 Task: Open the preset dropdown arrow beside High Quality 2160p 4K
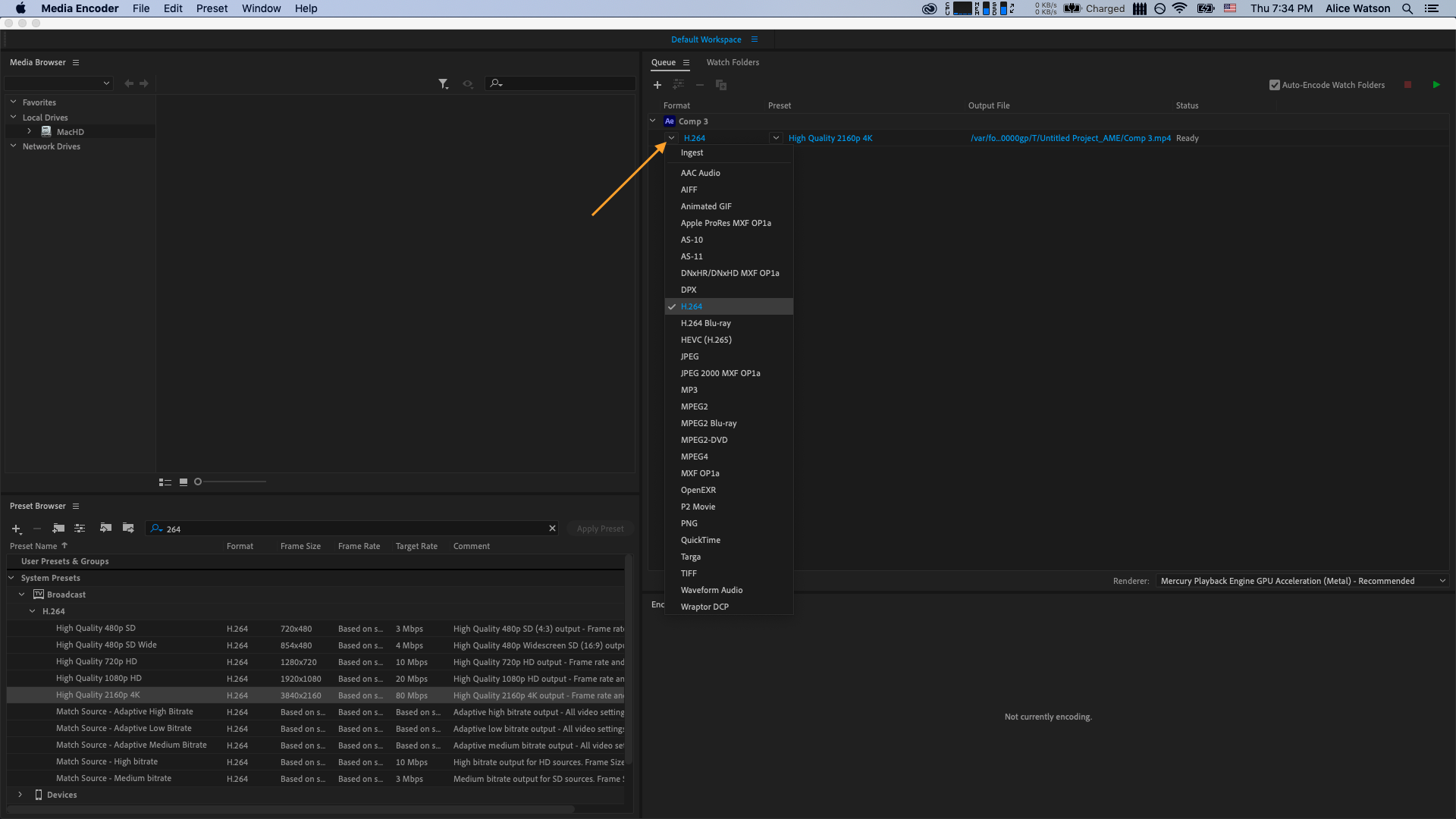[x=776, y=138]
